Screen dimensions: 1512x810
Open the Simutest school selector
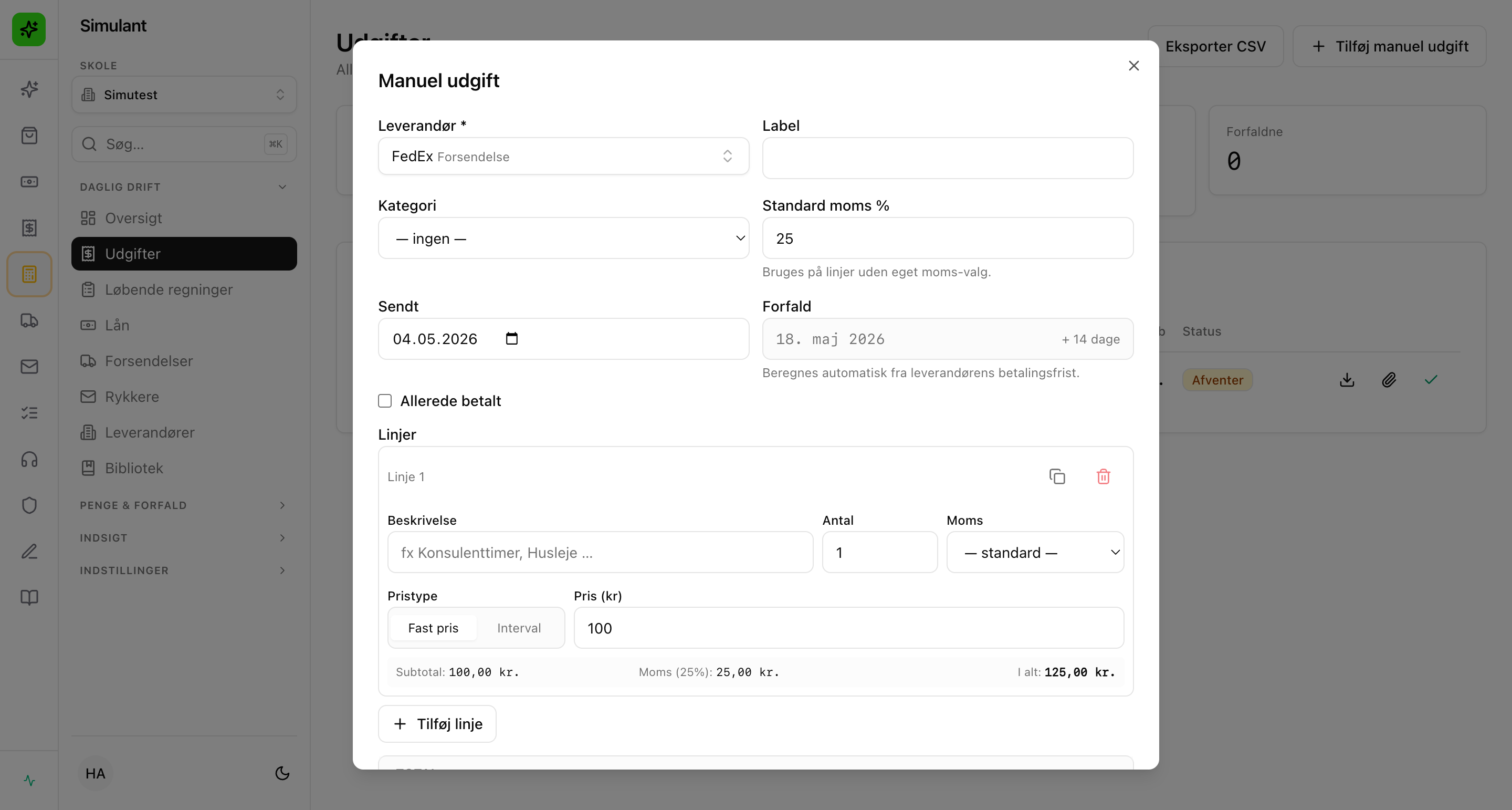tap(184, 95)
